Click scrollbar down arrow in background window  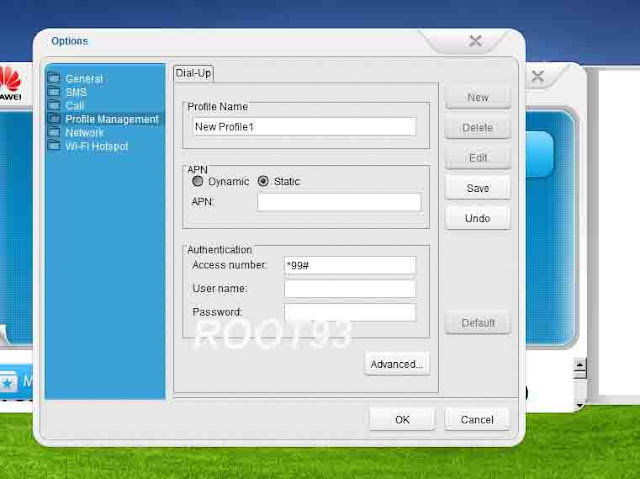pyautogui.click(x=580, y=405)
